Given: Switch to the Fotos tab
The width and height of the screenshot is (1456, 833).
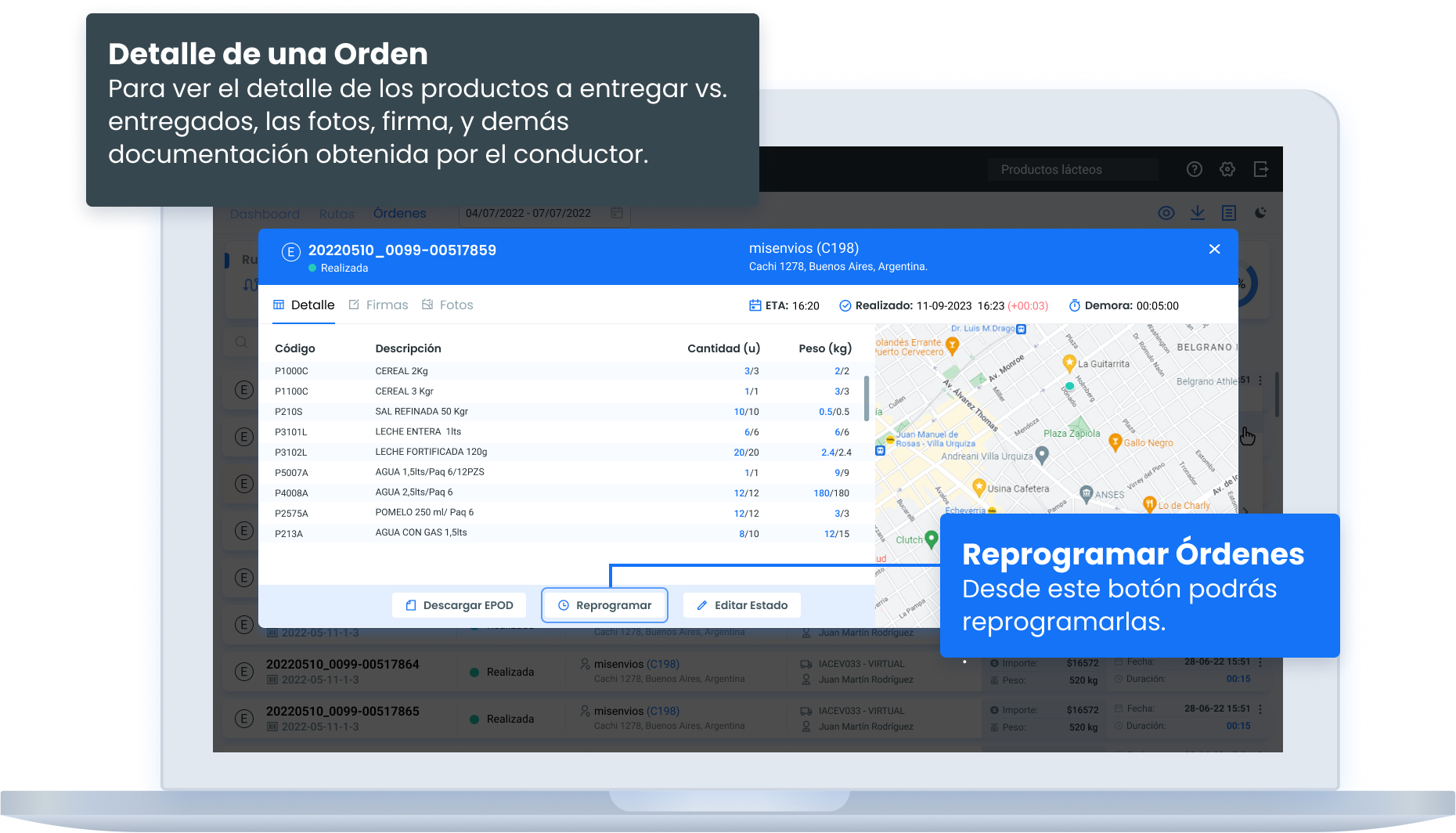Looking at the screenshot, I should 448,305.
